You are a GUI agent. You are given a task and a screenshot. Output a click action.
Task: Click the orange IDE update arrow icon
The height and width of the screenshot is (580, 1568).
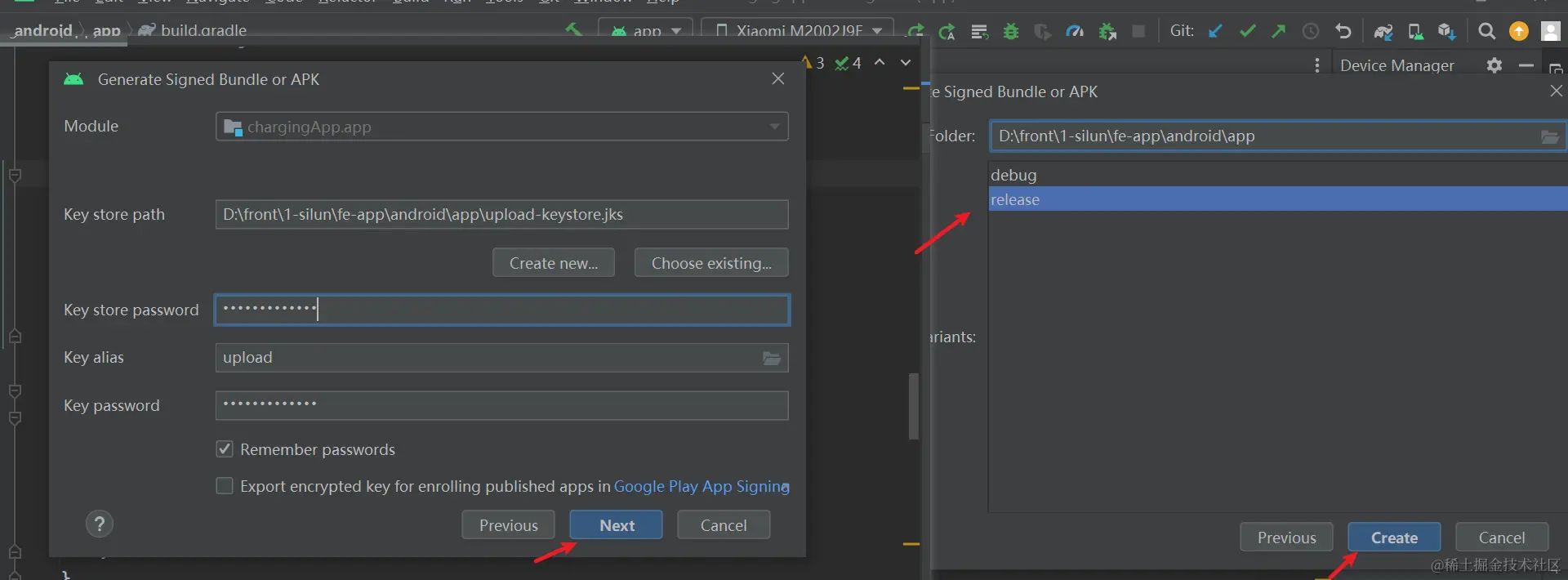(x=1519, y=31)
